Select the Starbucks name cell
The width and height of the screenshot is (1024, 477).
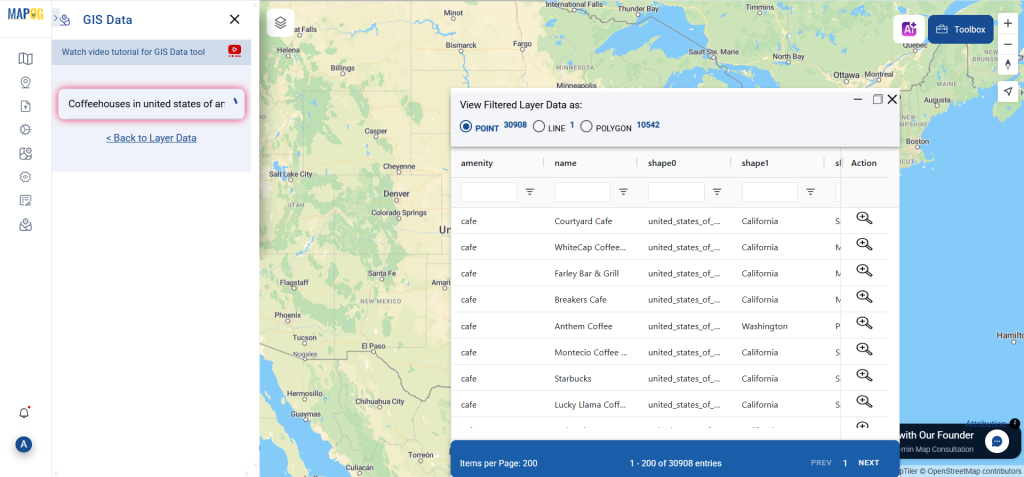point(573,378)
